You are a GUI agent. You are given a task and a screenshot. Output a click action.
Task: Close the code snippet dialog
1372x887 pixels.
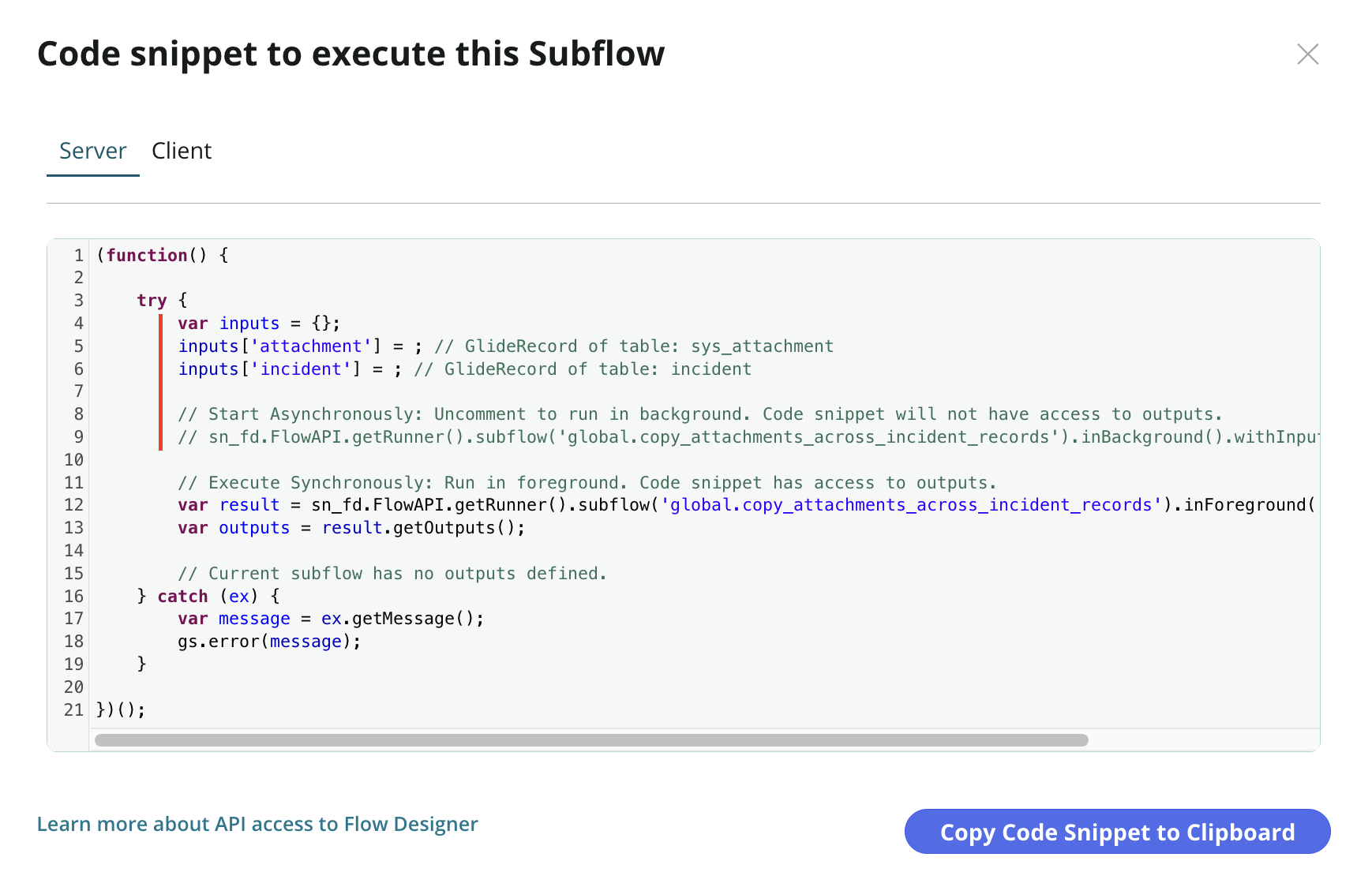pos(1308,54)
